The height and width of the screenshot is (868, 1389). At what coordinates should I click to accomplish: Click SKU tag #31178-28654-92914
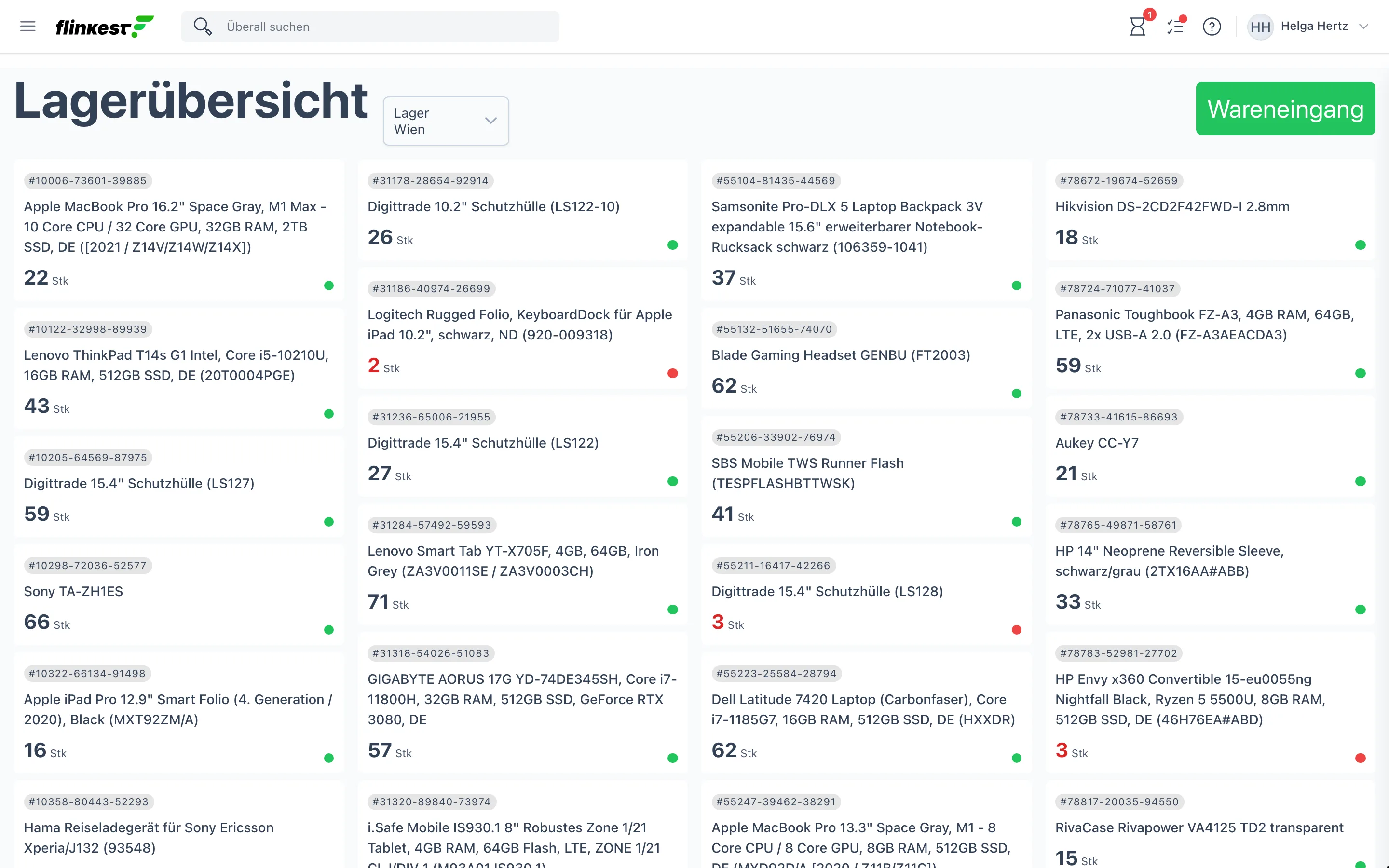coord(431,181)
